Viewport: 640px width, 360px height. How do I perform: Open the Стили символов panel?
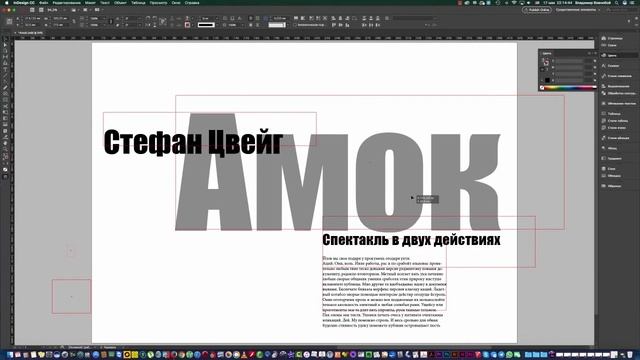tap(616, 76)
